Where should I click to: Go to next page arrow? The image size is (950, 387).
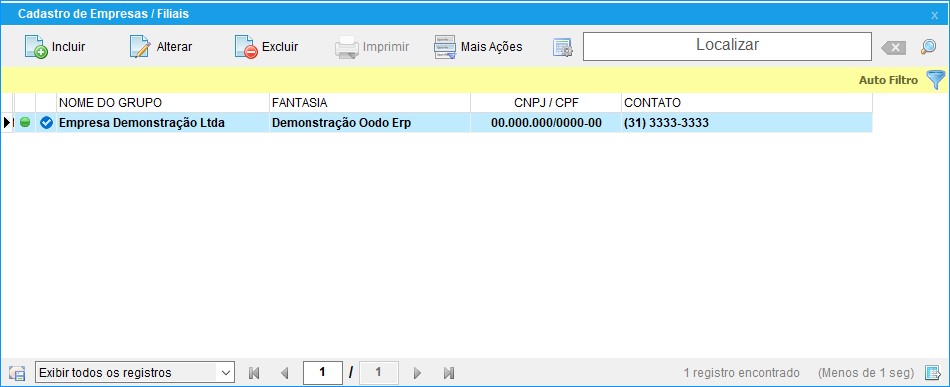417,373
